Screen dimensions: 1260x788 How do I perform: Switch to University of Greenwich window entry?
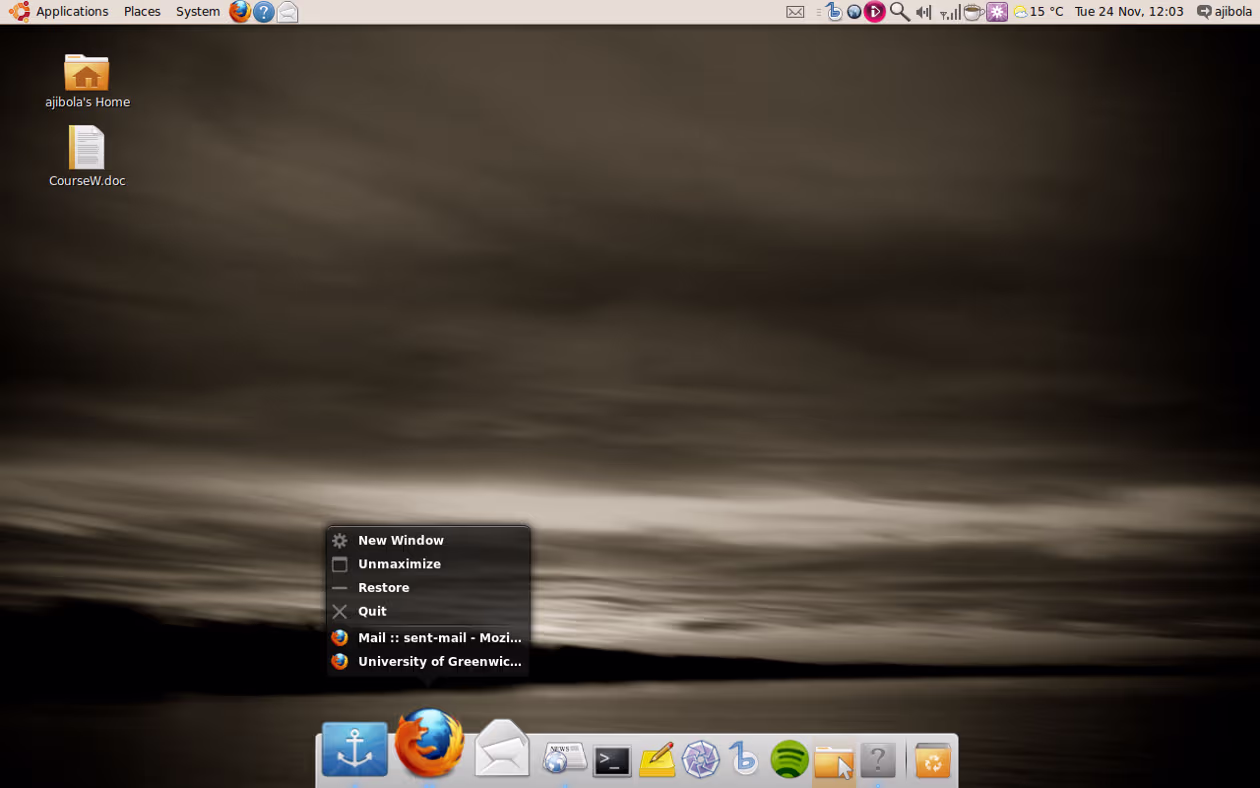coord(428,661)
